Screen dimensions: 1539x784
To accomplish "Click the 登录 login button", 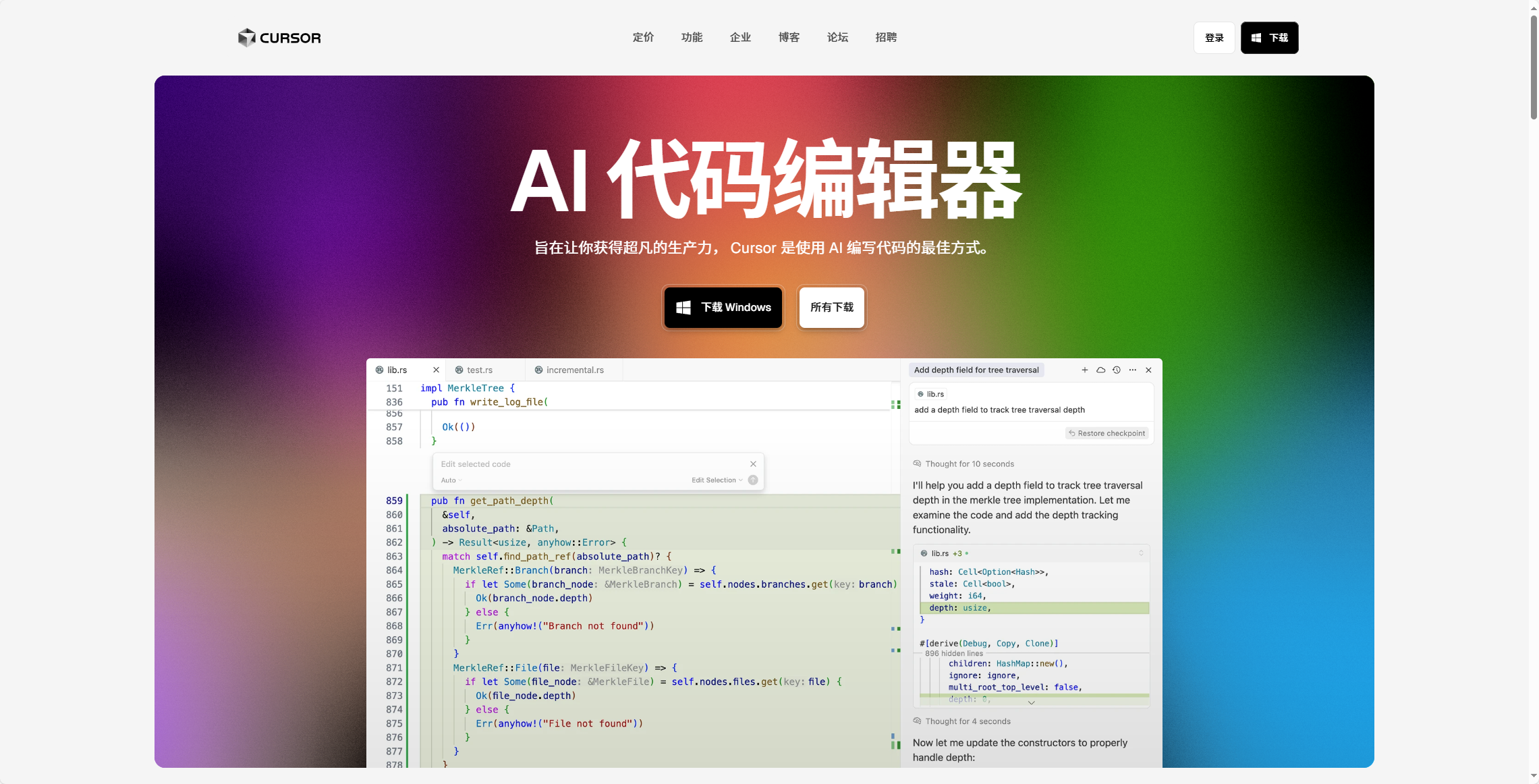I will pos(1214,38).
